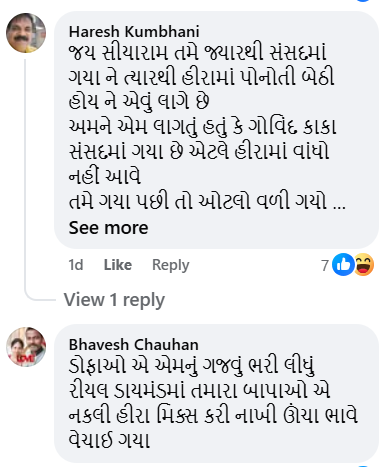This screenshot has height=467, width=387.
Task: Click the last line વેચાઈ ગયા
Action: [109, 440]
